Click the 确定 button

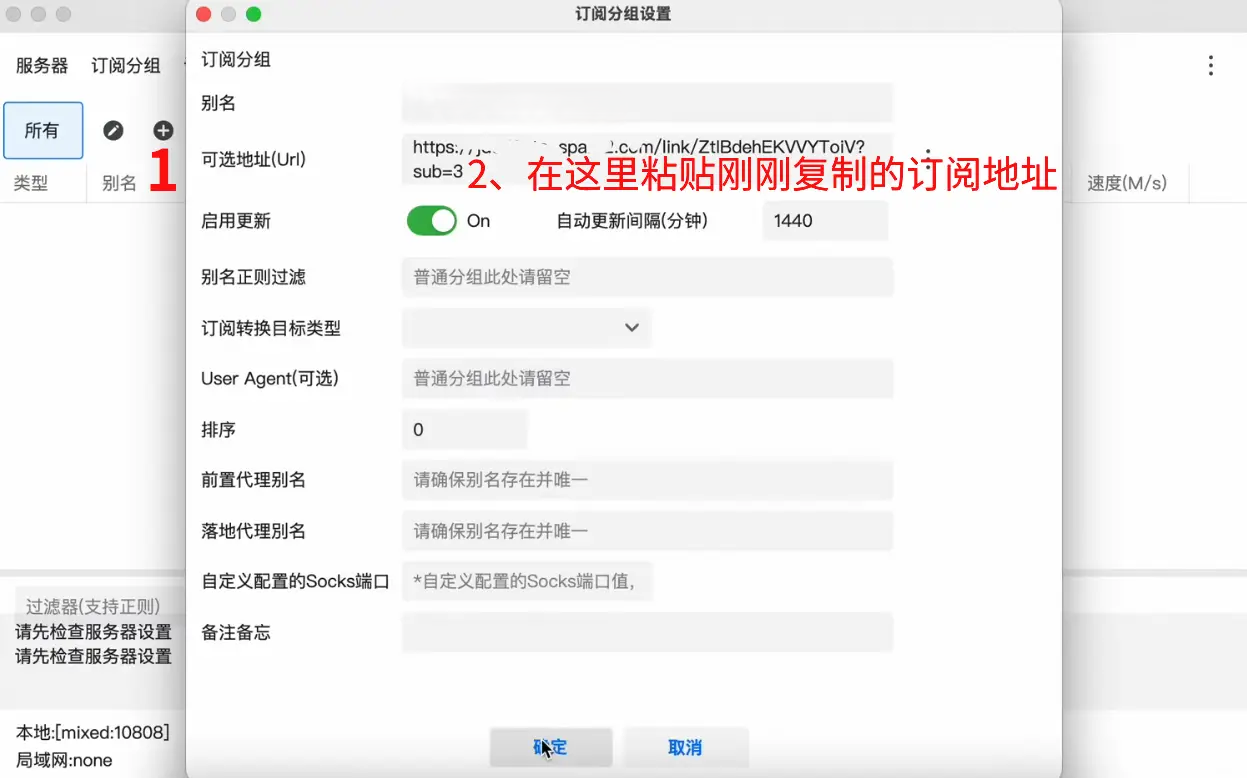pos(550,747)
